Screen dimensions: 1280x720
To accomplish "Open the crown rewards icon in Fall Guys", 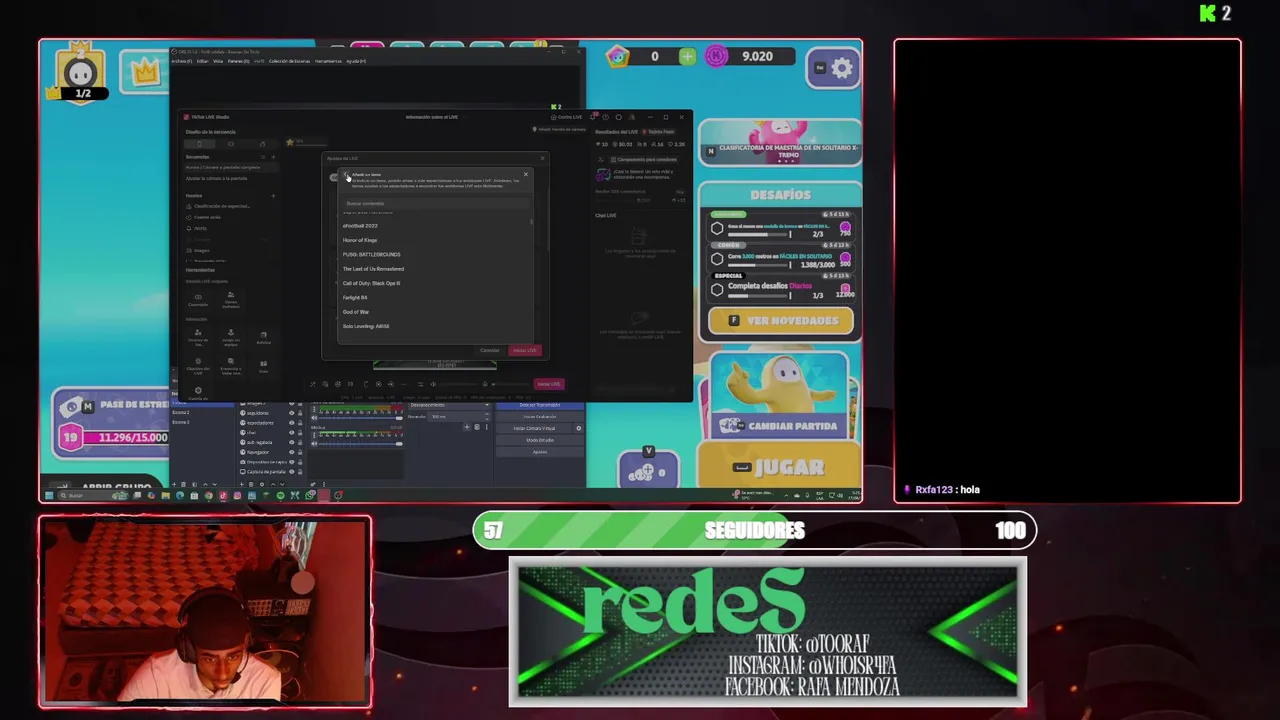I will click(146, 72).
